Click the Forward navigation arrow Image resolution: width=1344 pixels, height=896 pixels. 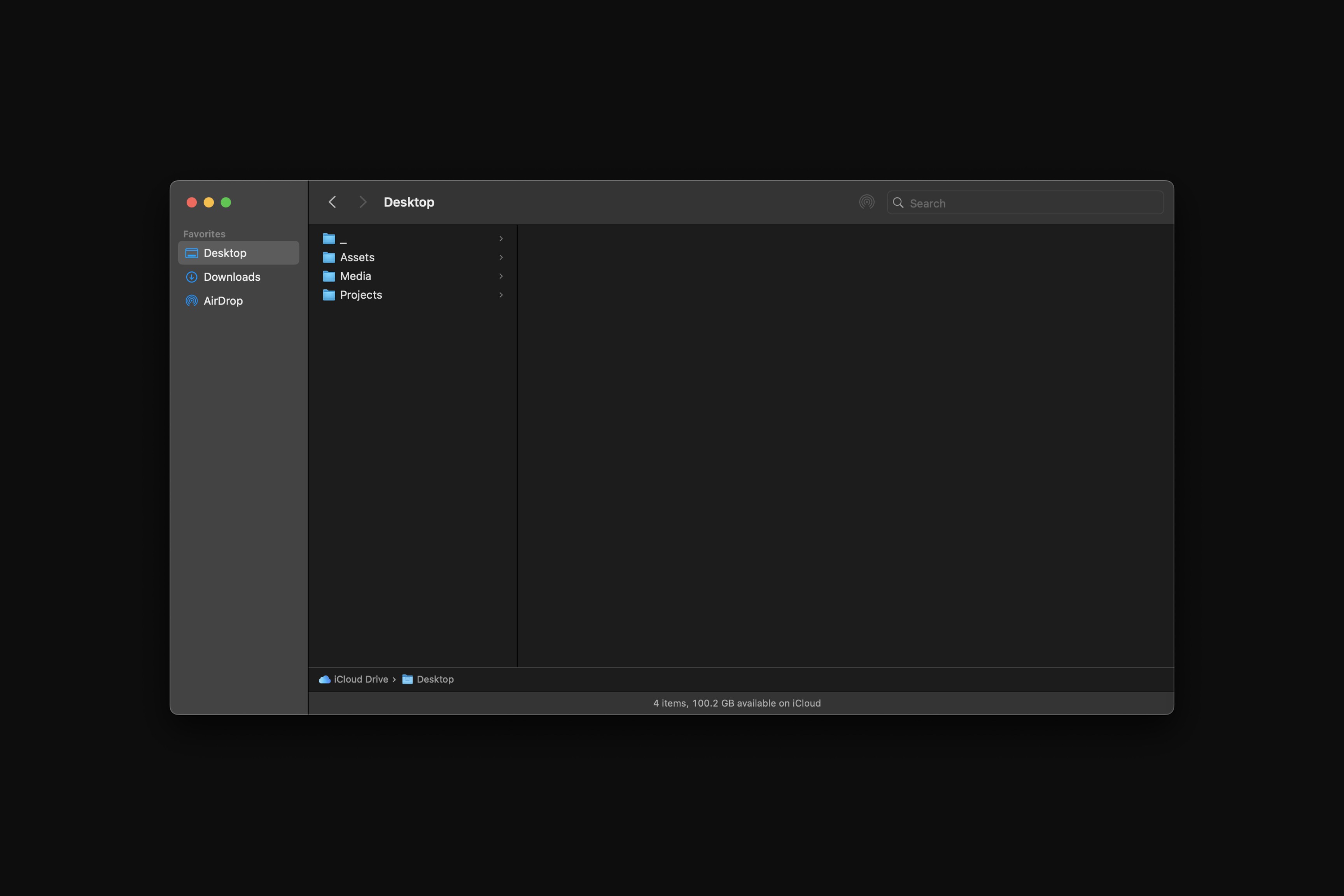362,202
